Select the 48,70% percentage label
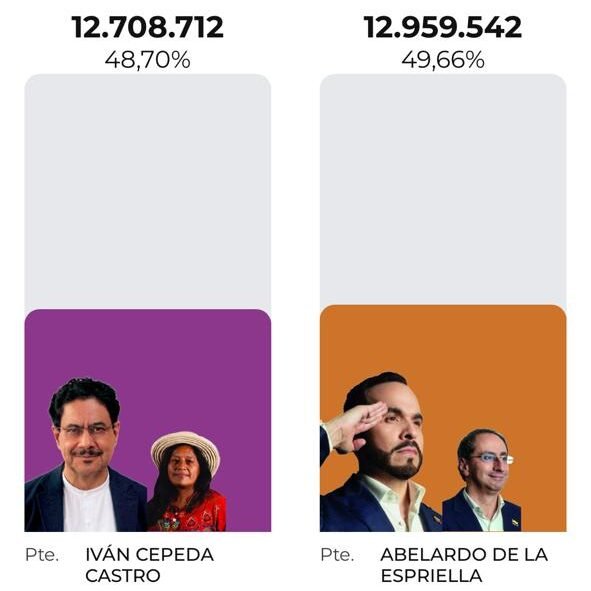This screenshot has width=591, height=591. point(147,60)
